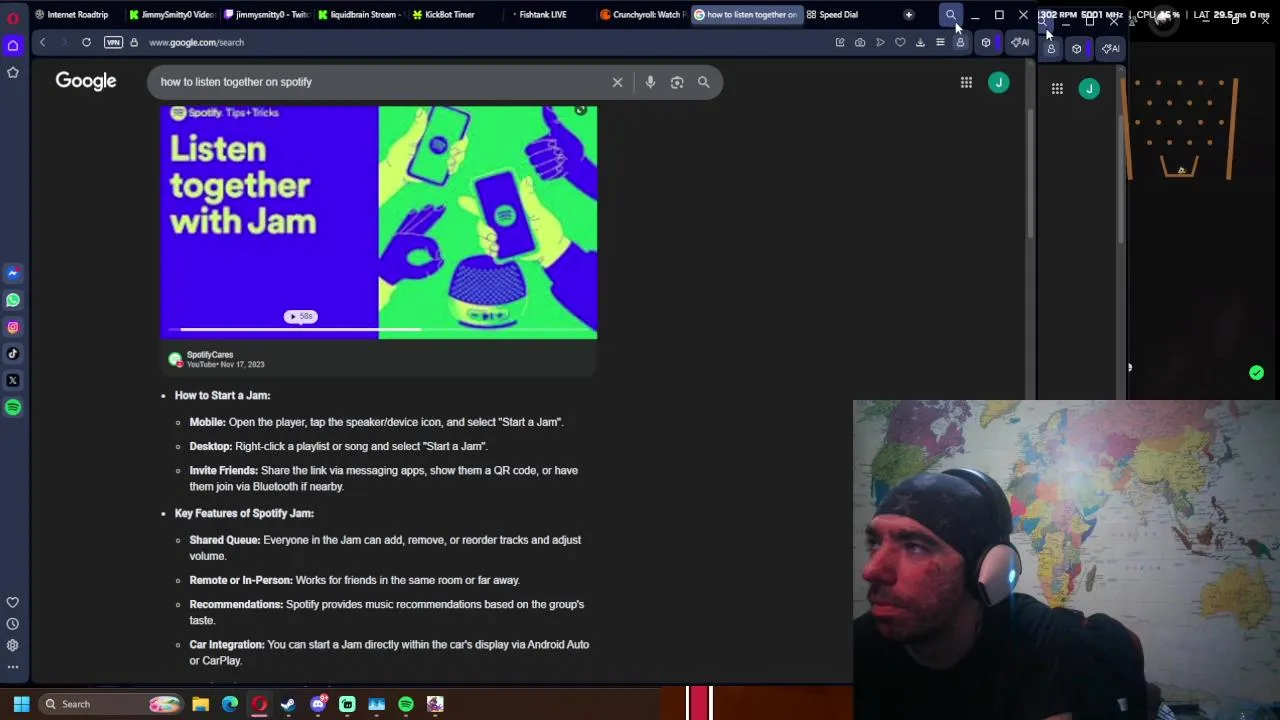Open the Easy Setup lines icon
Viewport: 1280px width, 720px height.
click(940, 42)
